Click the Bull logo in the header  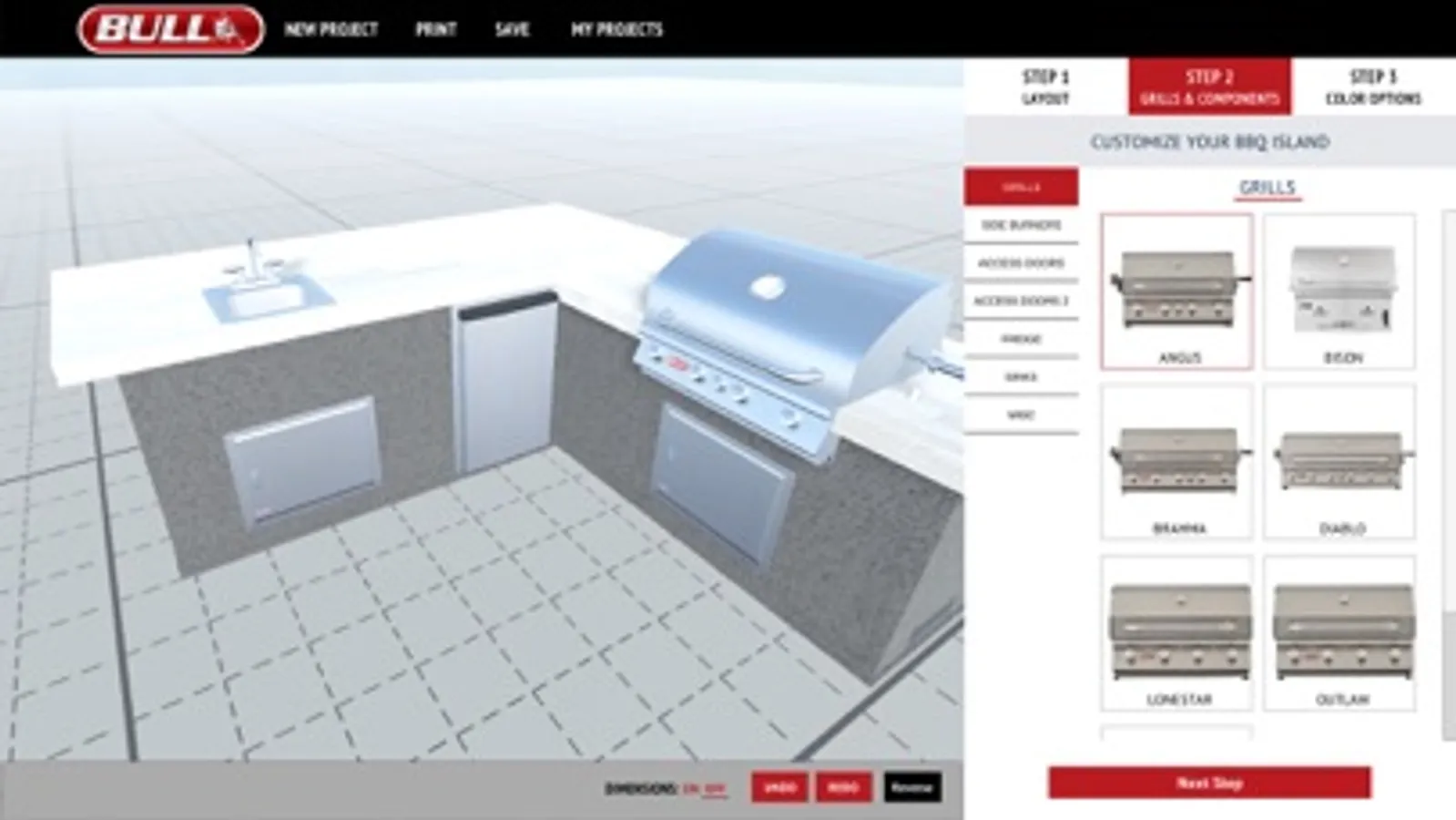point(171,29)
